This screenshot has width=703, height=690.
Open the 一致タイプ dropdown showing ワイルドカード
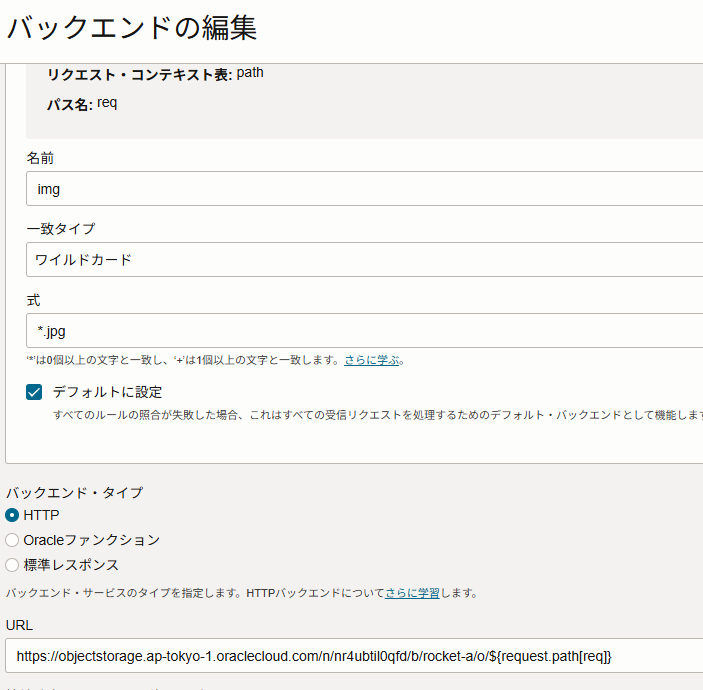(x=360, y=260)
